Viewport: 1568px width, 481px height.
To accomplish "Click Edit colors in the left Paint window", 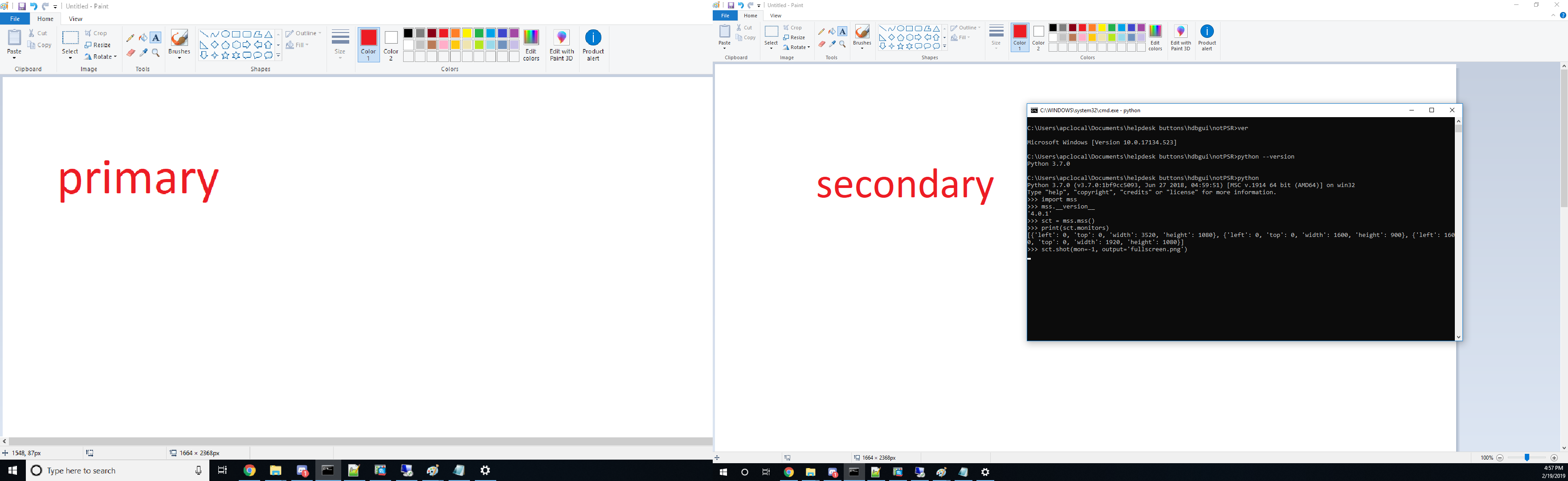I will pyautogui.click(x=531, y=45).
